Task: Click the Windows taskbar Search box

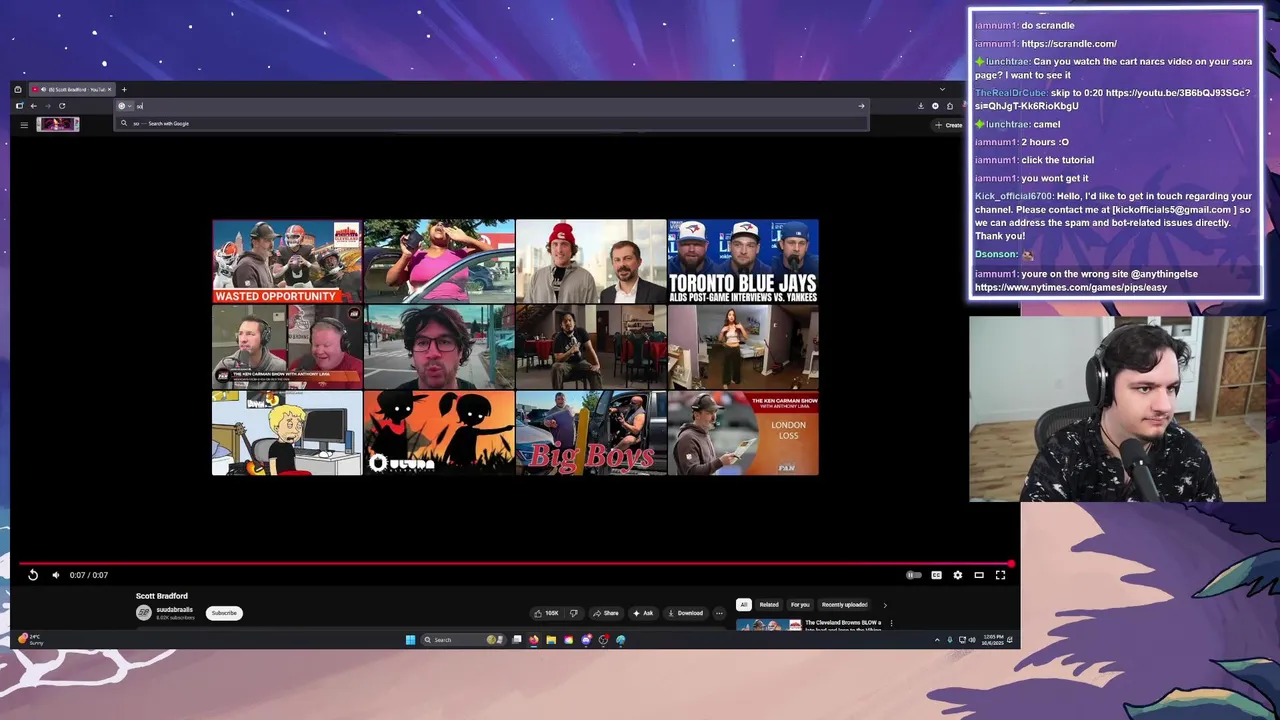Action: [463, 640]
